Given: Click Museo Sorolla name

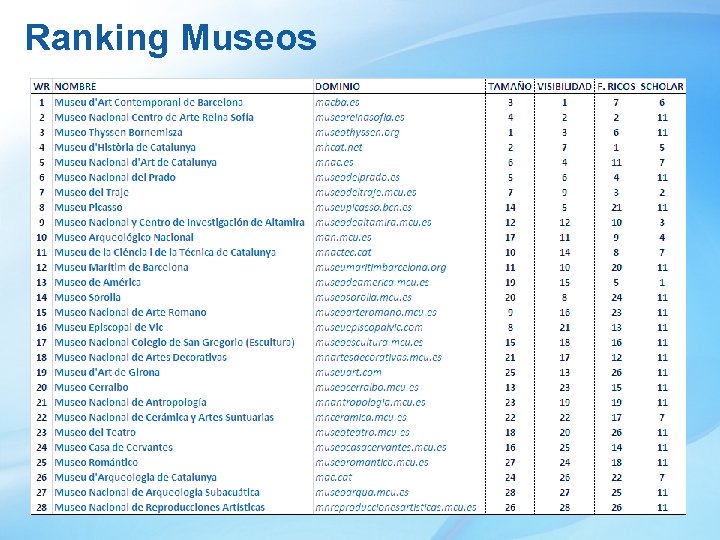Looking at the screenshot, I should point(88,298).
